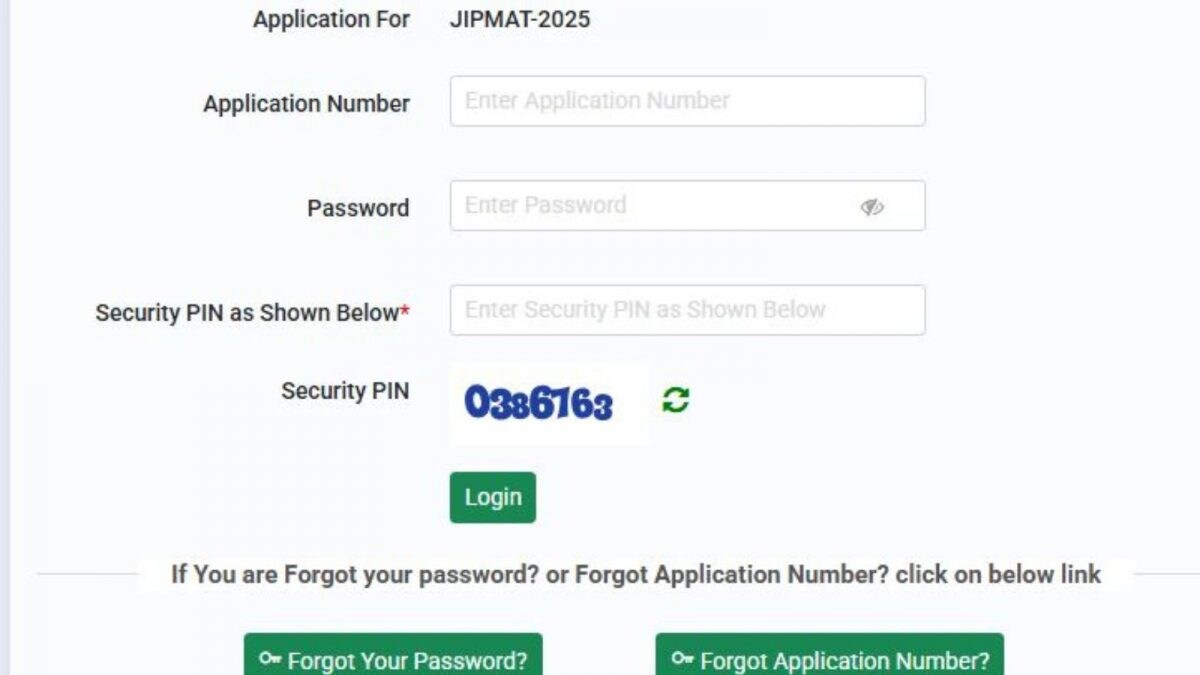This screenshot has width=1200, height=675.
Task: Click the Application Number field label
Action: (x=306, y=103)
